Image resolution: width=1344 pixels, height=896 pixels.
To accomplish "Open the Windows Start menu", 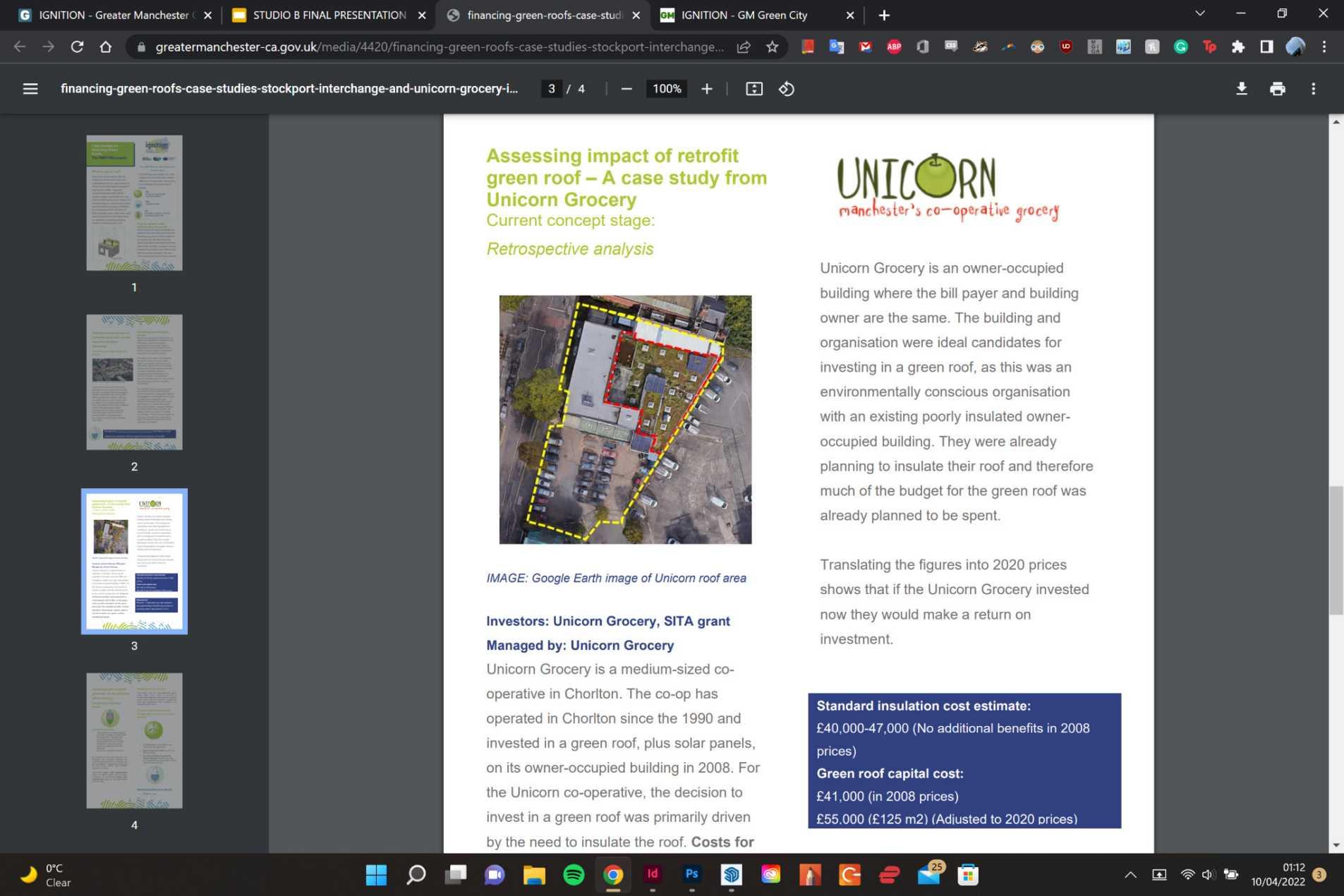I will tap(377, 875).
